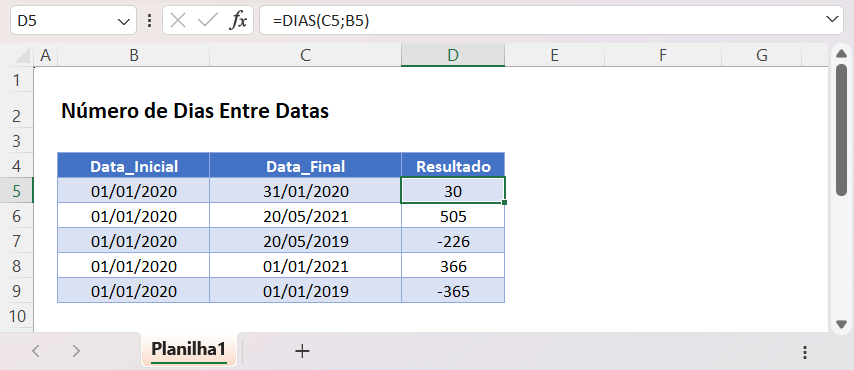This screenshot has height=370, width=854.
Task: Select result cell showing 366
Action: point(453,266)
